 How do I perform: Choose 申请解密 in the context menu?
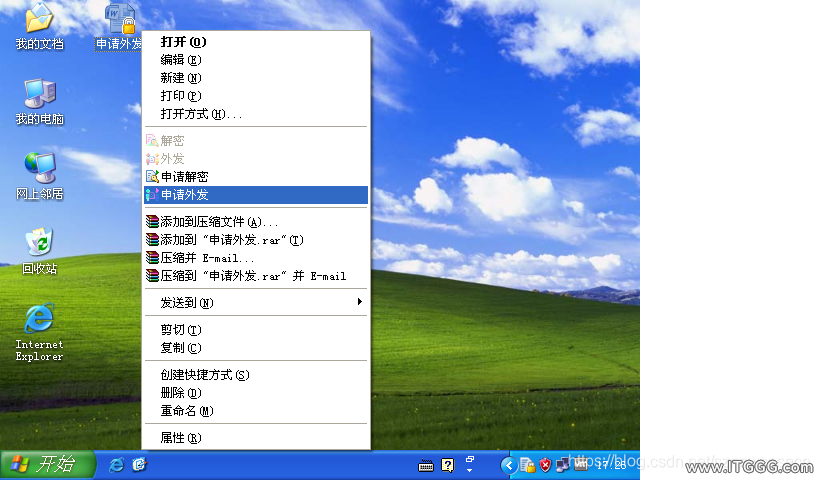(256, 177)
